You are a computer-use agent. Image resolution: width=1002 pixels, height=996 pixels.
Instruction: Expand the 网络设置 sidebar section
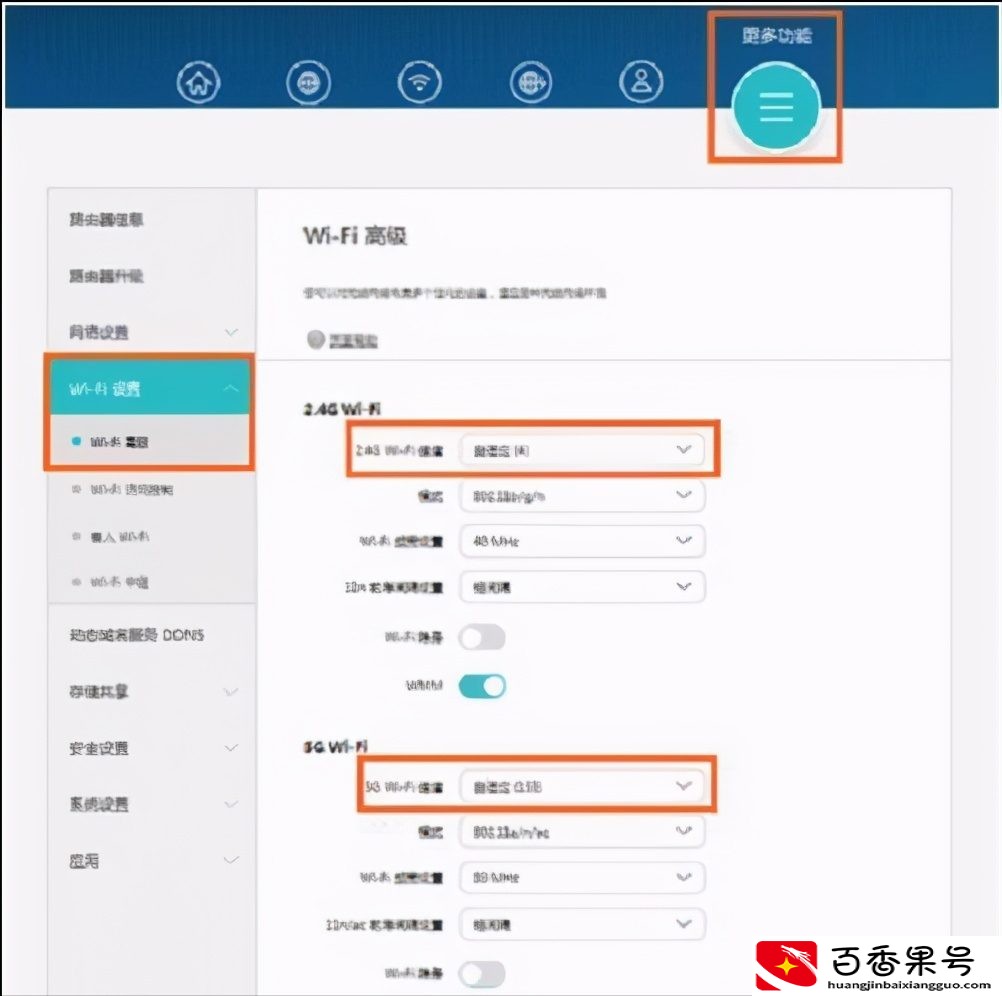[x=152, y=332]
